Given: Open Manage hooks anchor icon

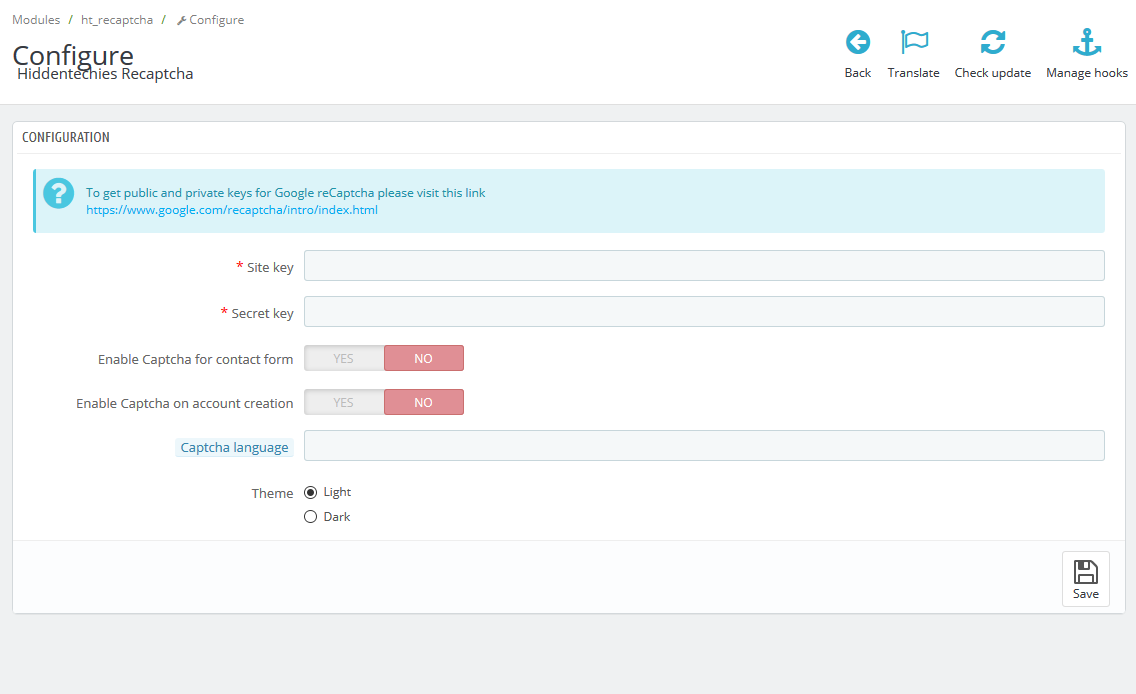Looking at the screenshot, I should (1086, 42).
